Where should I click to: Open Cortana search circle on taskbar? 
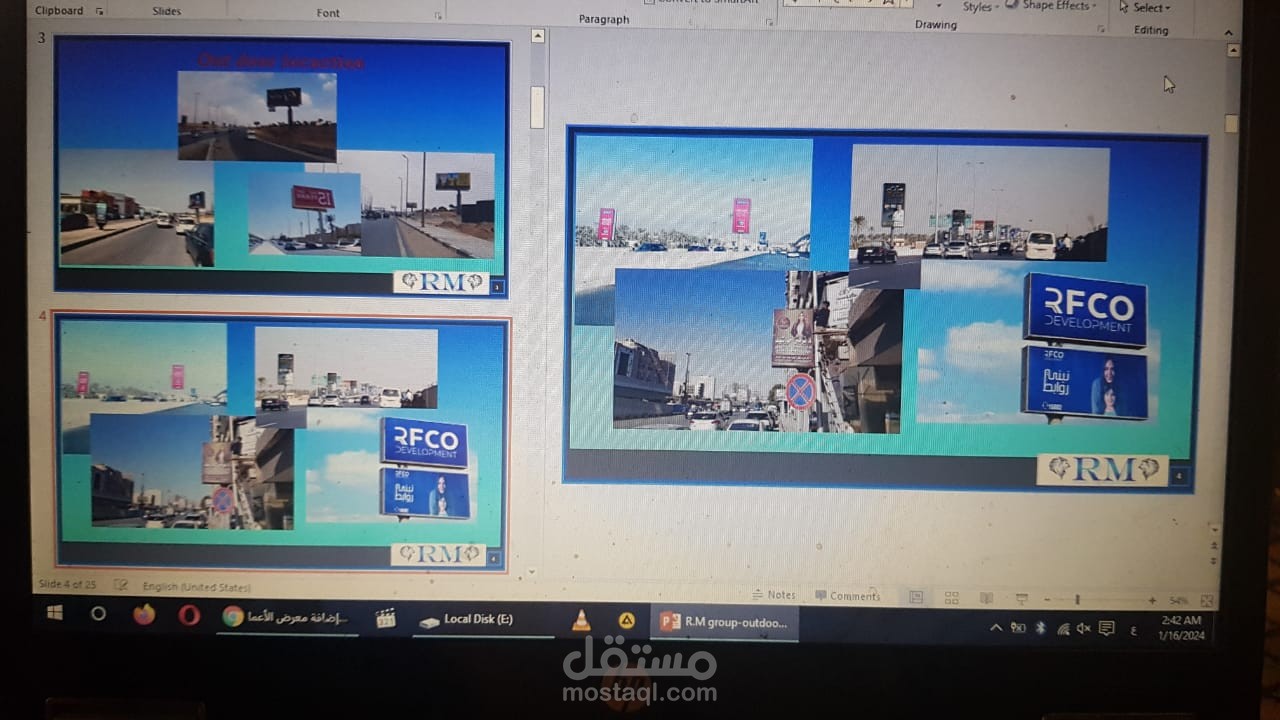coord(98,614)
